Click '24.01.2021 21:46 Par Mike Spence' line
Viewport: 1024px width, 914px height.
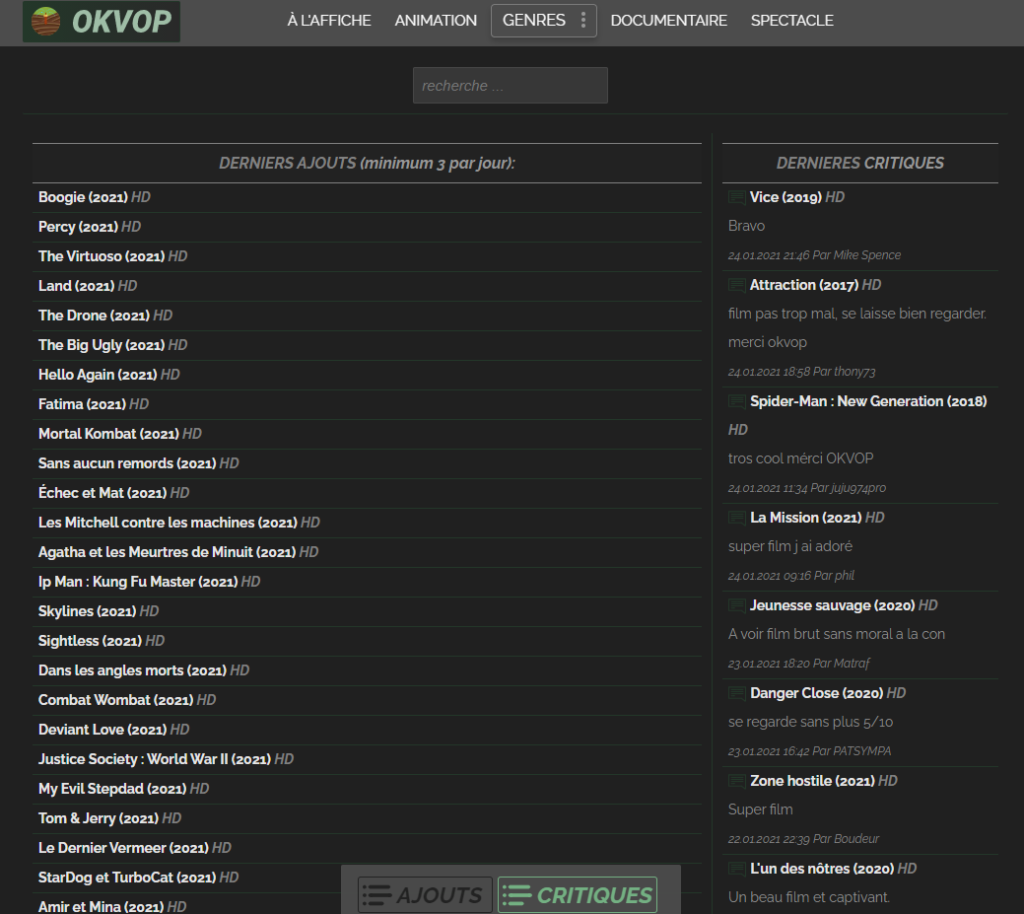point(814,255)
